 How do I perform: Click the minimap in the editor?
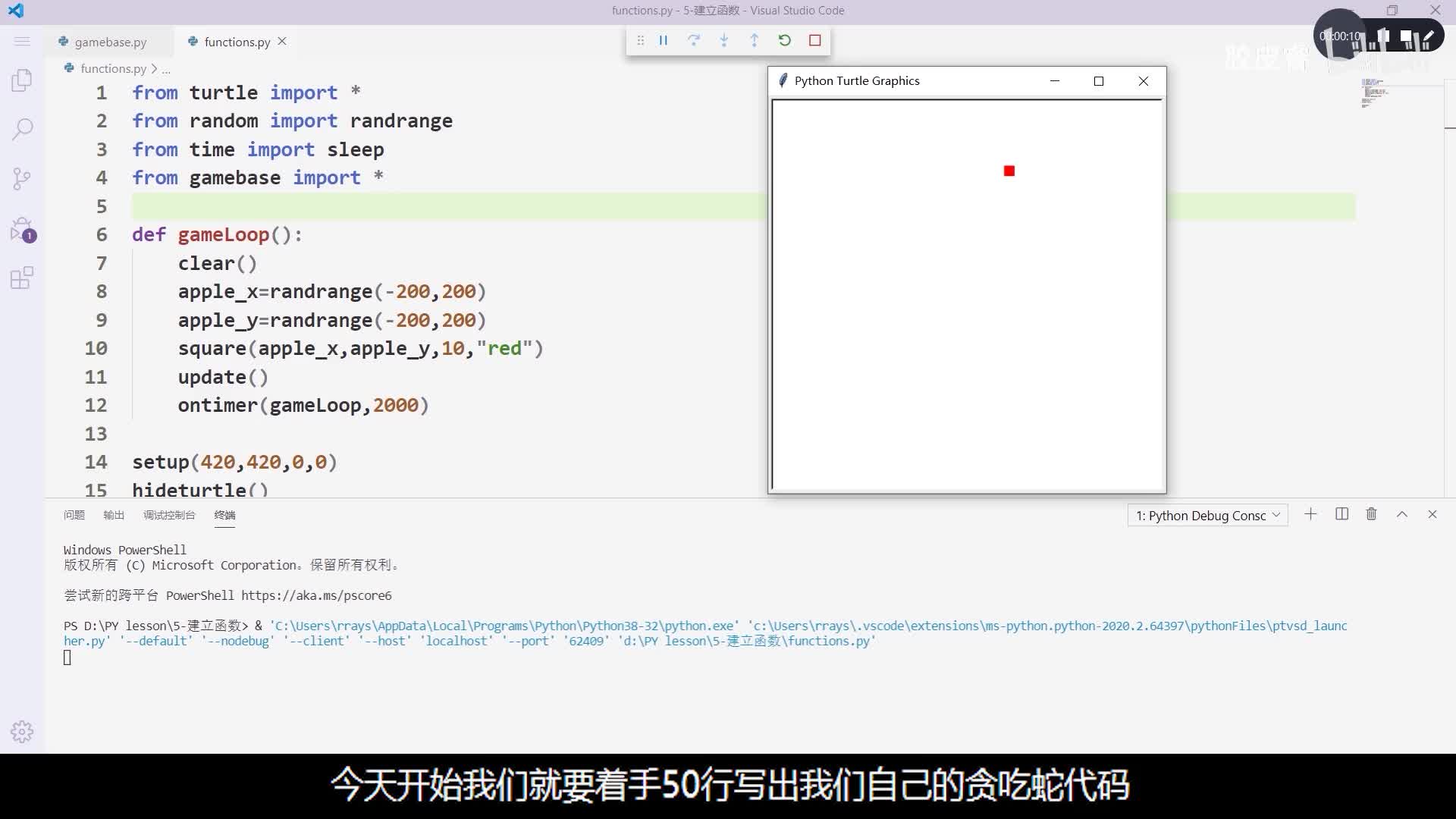point(1374,93)
